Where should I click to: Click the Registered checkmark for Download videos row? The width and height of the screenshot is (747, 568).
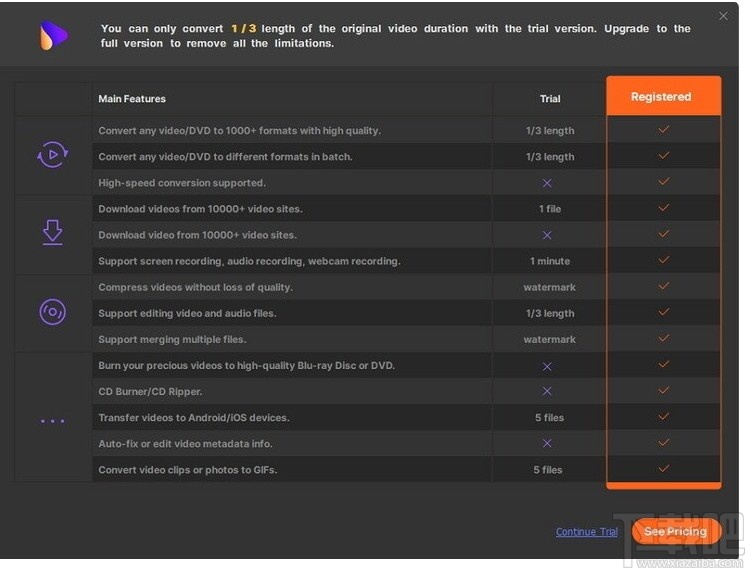click(x=664, y=208)
